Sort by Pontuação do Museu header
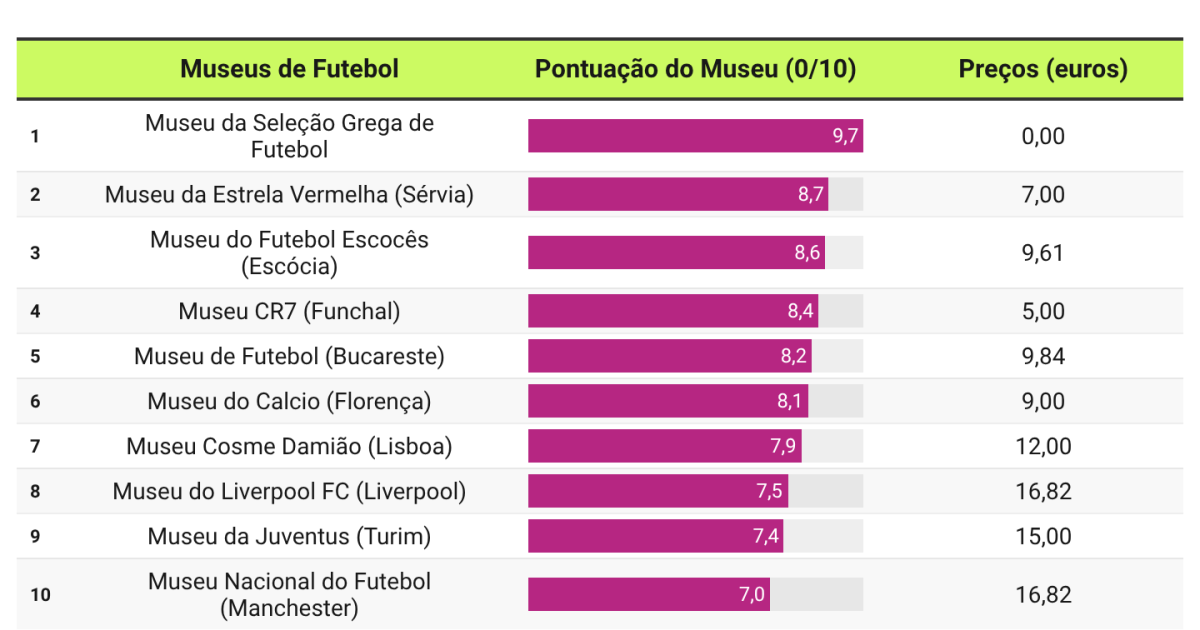The image size is (1200, 630). (695, 69)
